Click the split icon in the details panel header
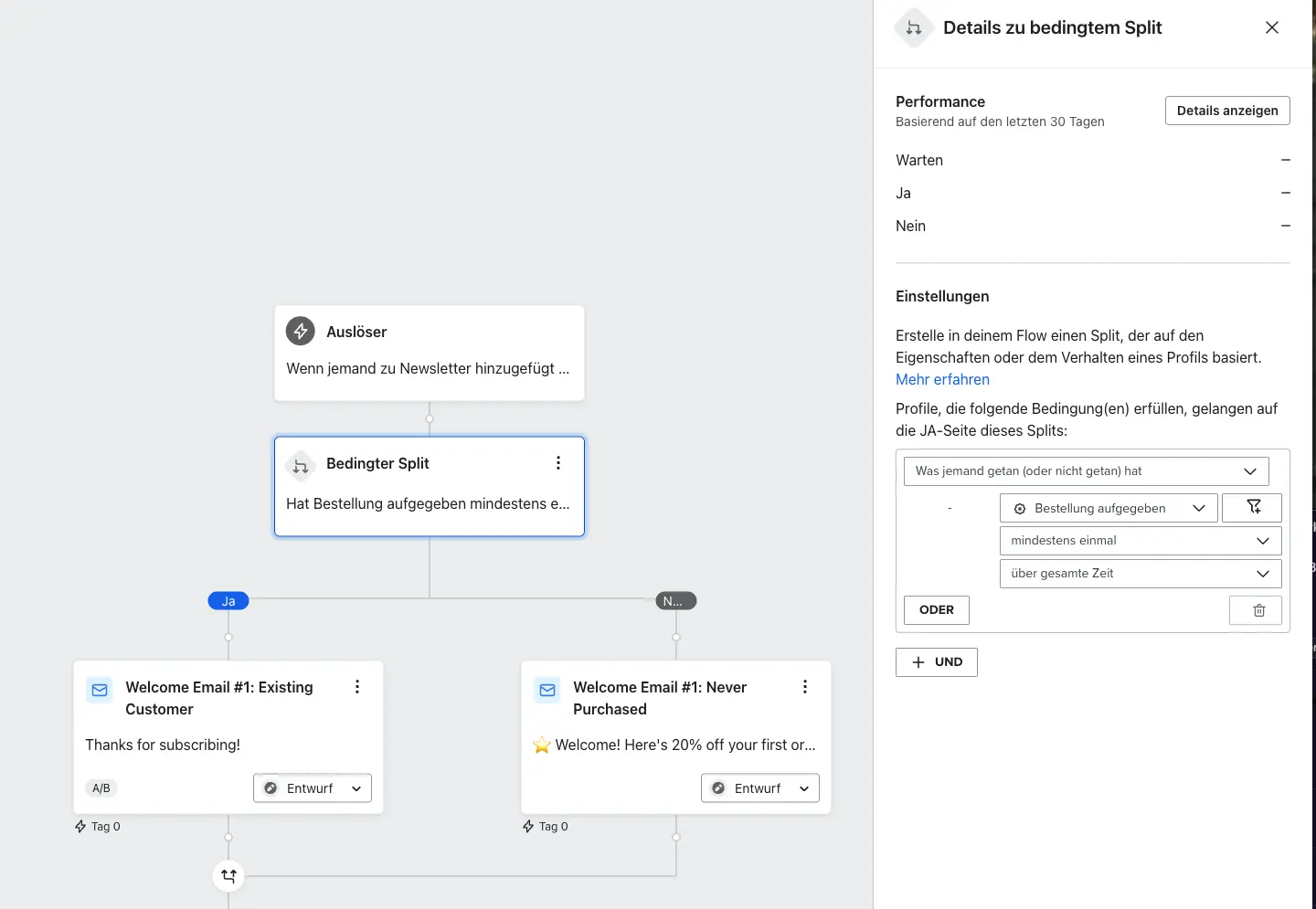This screenshot has height=909, width=1316. tap(913, 27)
